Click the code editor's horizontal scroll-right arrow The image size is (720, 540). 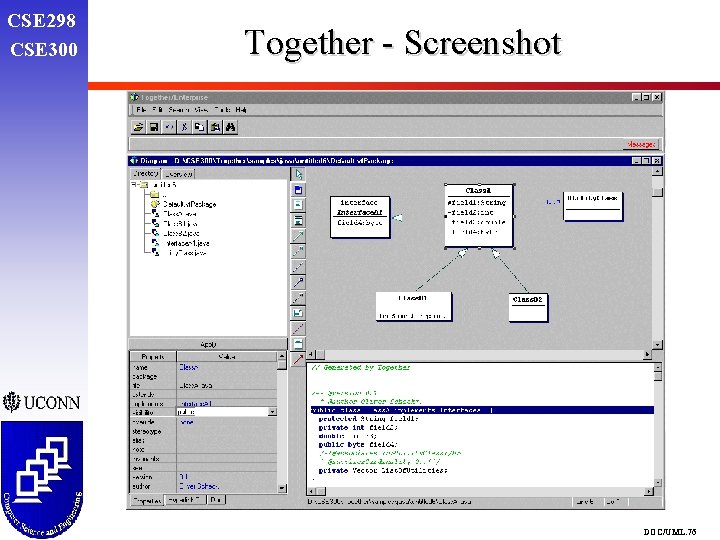[x=648, y=491]
